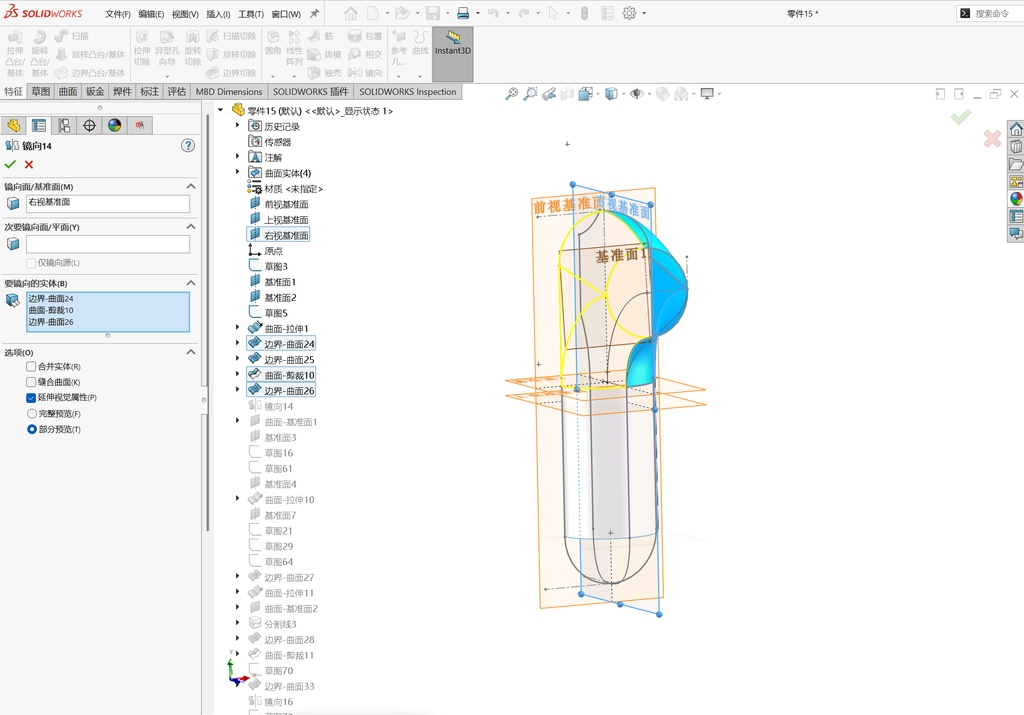The height and width of the screenshot is (715, 1024).
Task: Open the FeatureManager design tree tab icon
Action: [x=14, y=125]
